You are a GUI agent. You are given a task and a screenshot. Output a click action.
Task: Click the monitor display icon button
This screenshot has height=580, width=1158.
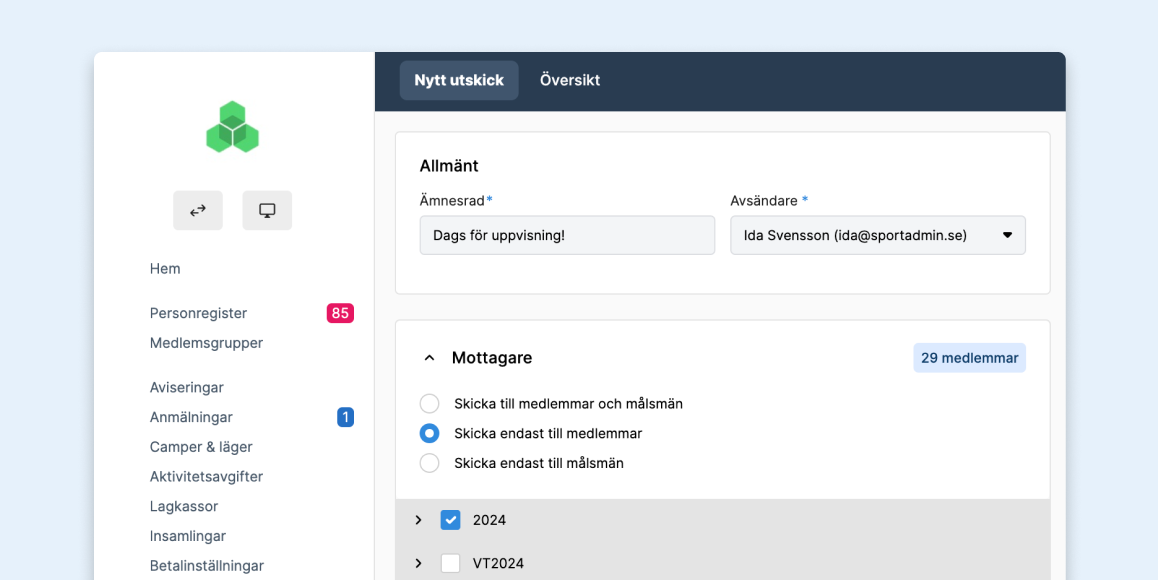point(267,210)
